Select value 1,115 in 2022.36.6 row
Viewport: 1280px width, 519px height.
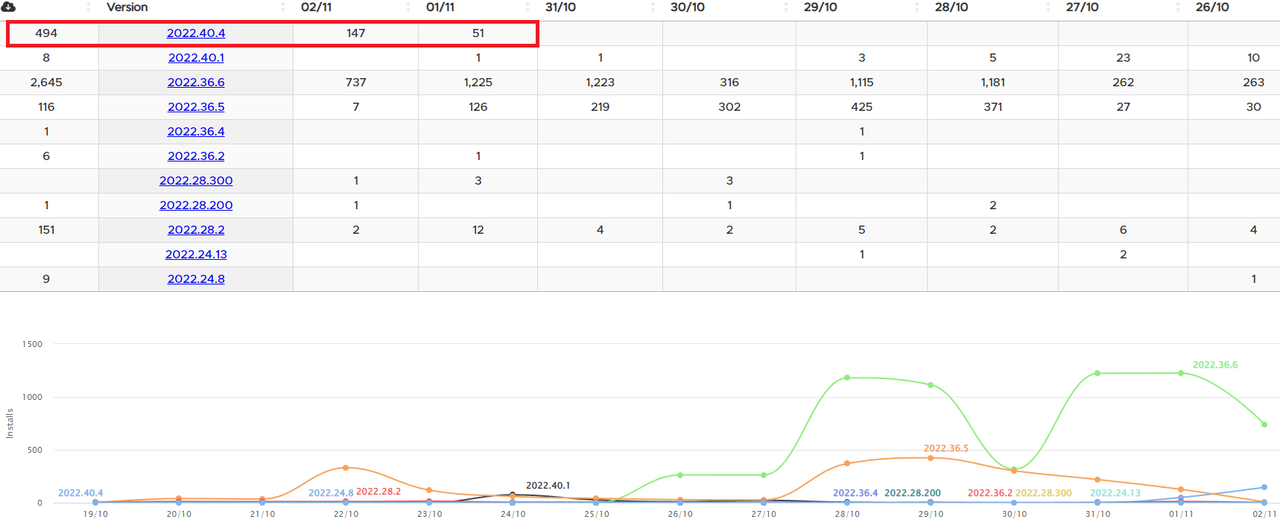pos(861,82)
